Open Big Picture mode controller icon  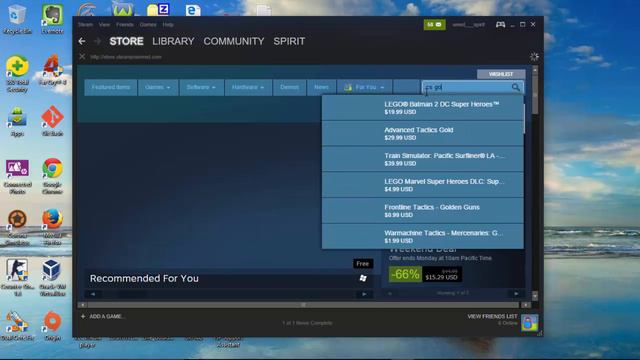(500, 24)
